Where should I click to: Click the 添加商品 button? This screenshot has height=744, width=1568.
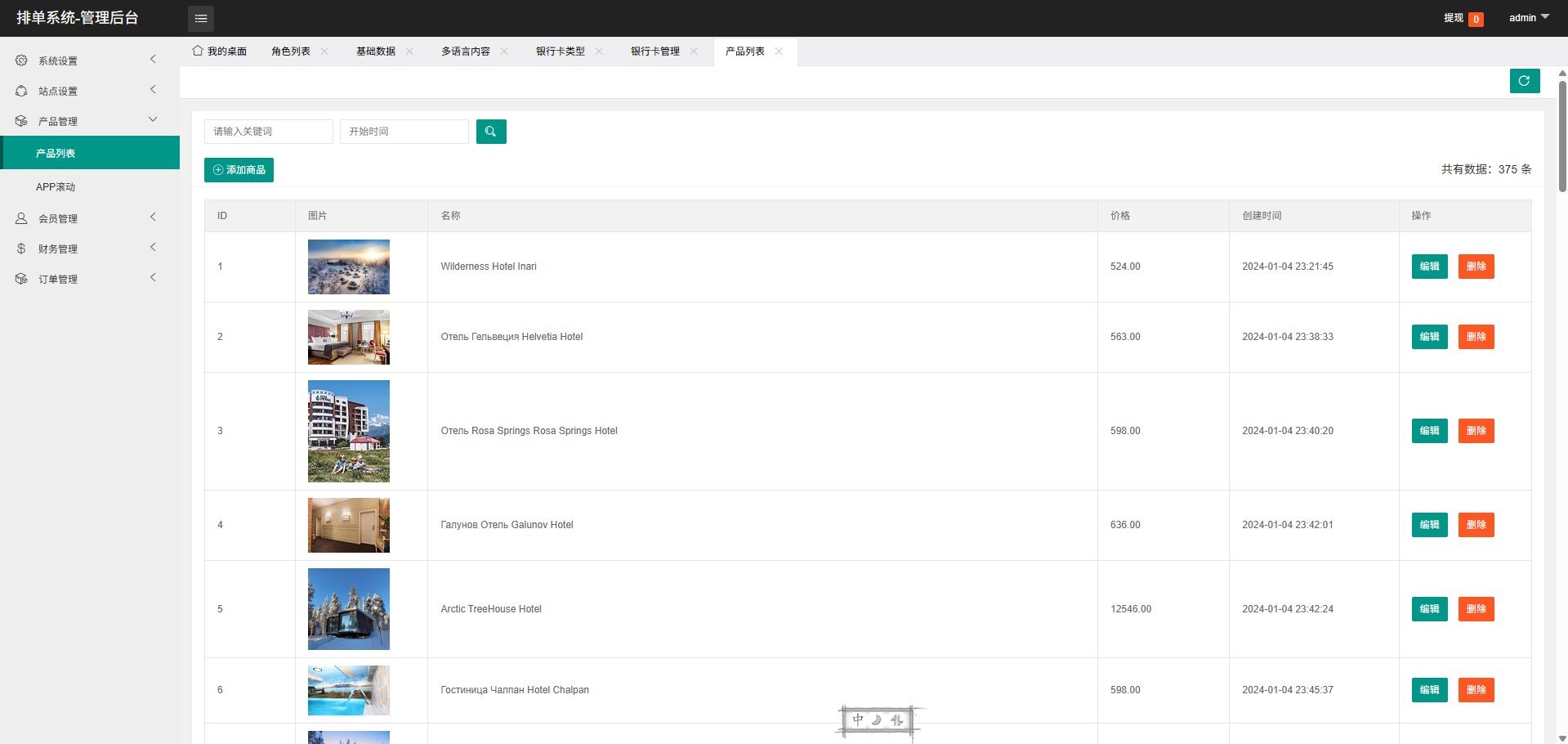click(x=239, y=170)
